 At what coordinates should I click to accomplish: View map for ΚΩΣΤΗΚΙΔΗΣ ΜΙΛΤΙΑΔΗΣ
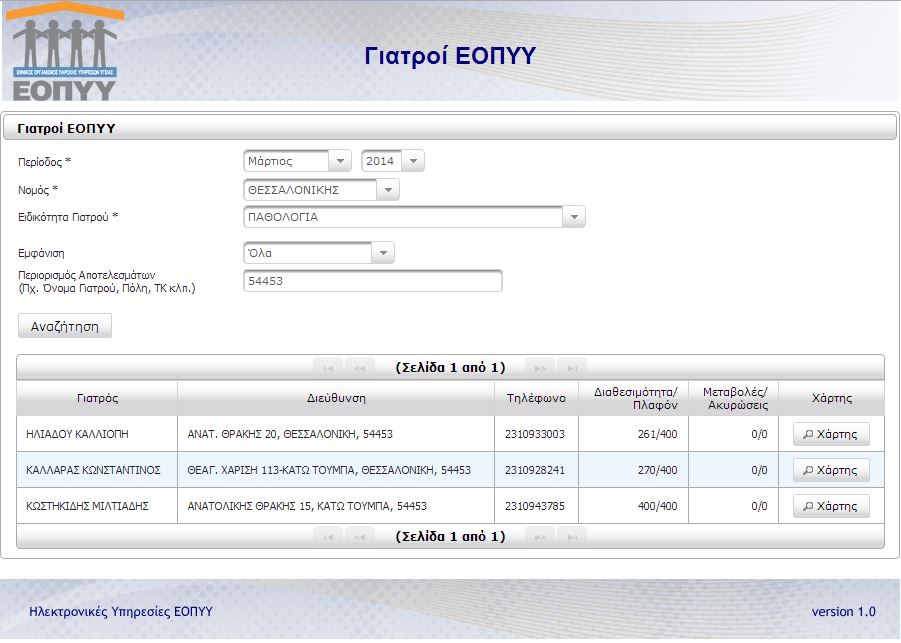831,506
